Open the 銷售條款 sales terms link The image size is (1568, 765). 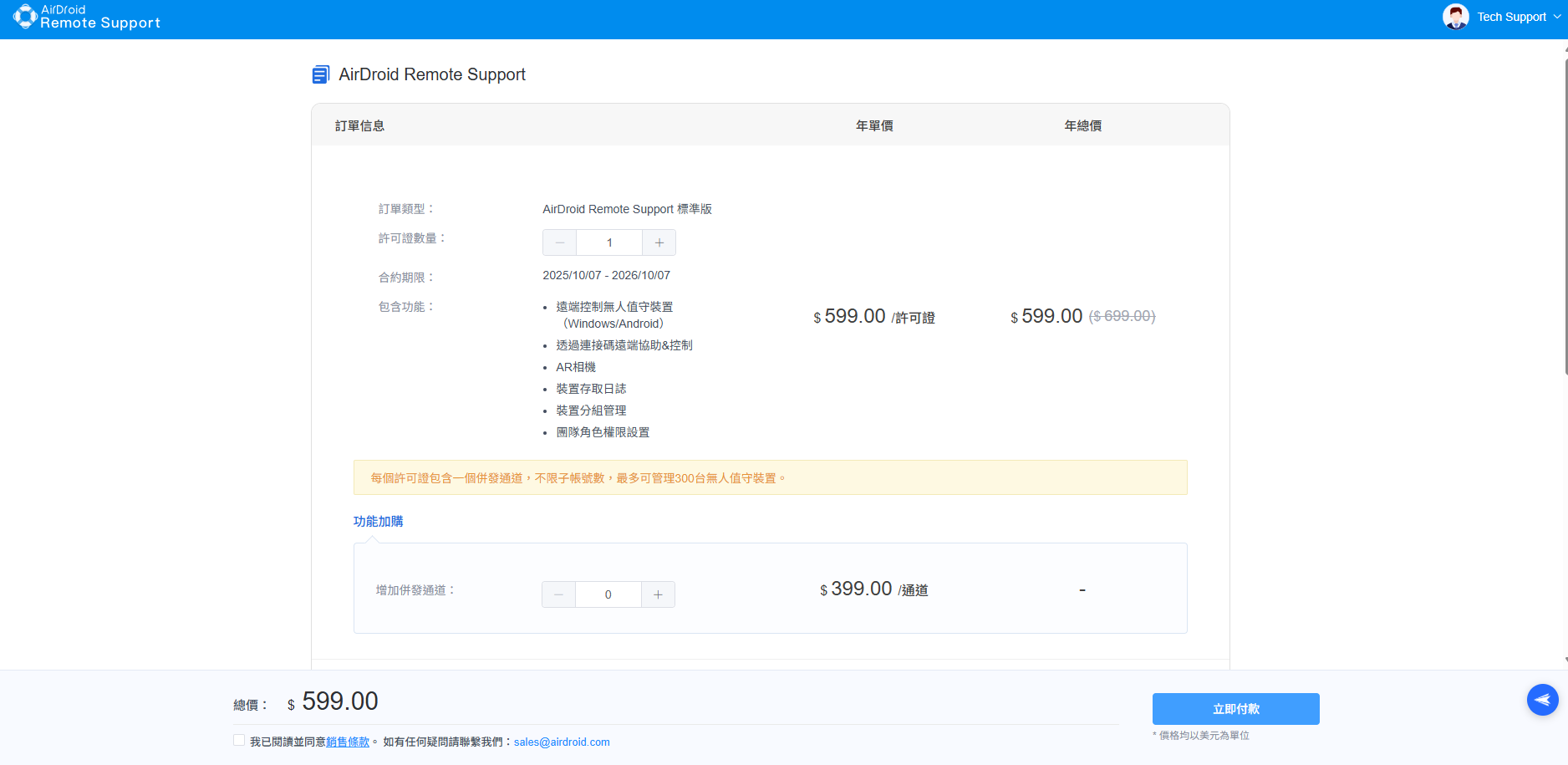pos(348,742)
